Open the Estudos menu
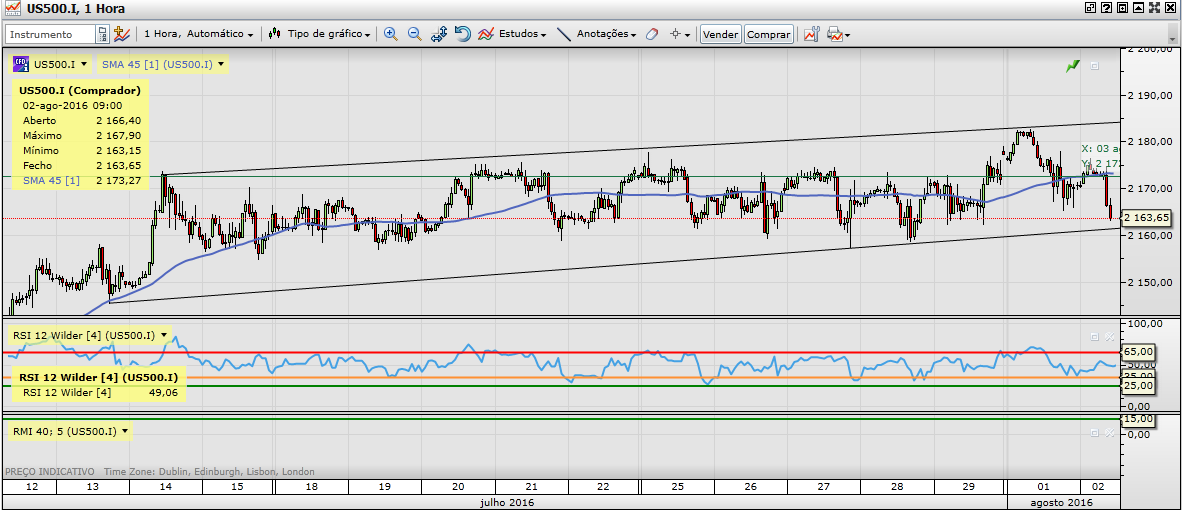Screen dimensions: 1187x510 coord(520,34)
